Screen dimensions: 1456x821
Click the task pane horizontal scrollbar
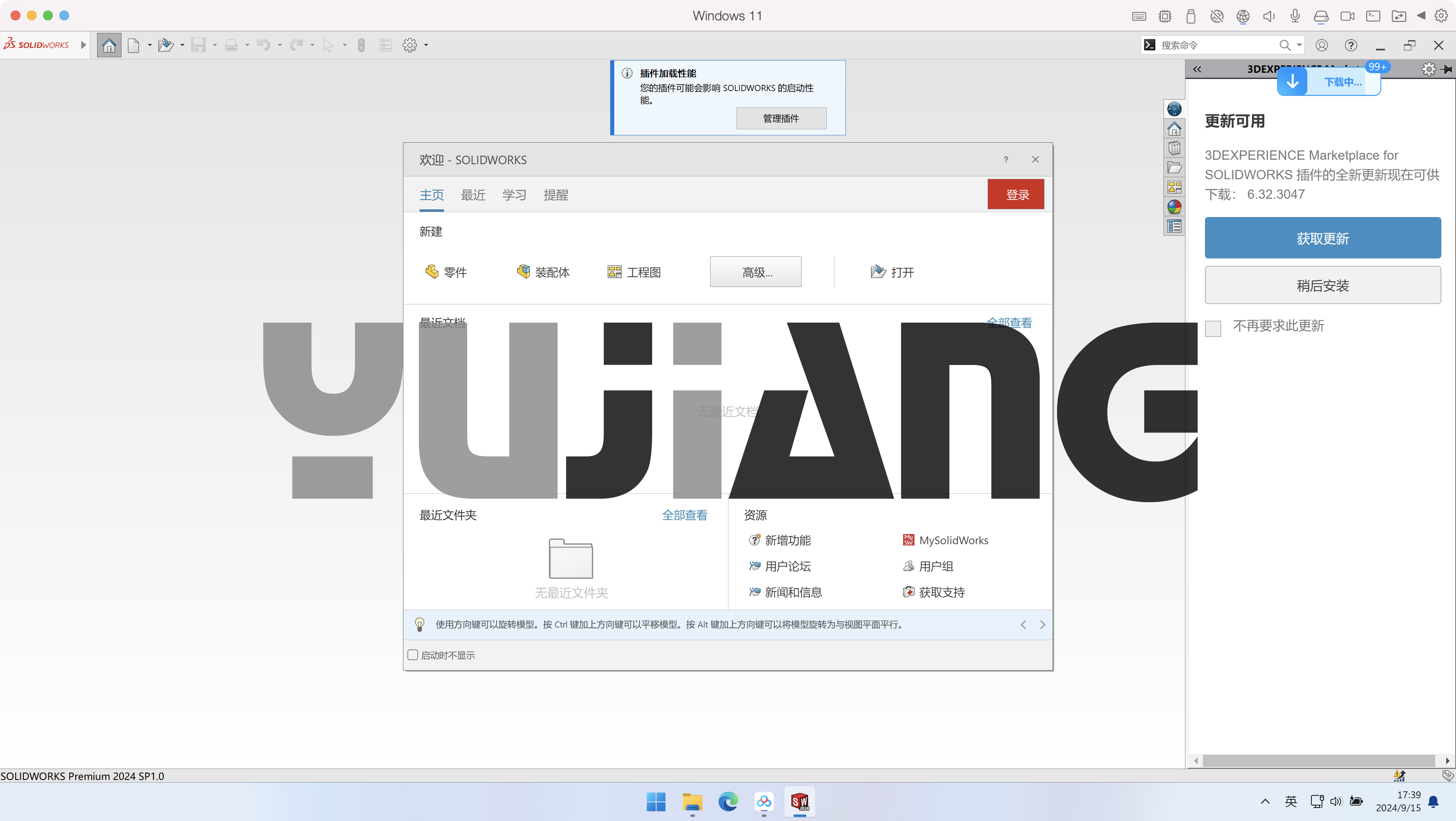[1318, 760]
